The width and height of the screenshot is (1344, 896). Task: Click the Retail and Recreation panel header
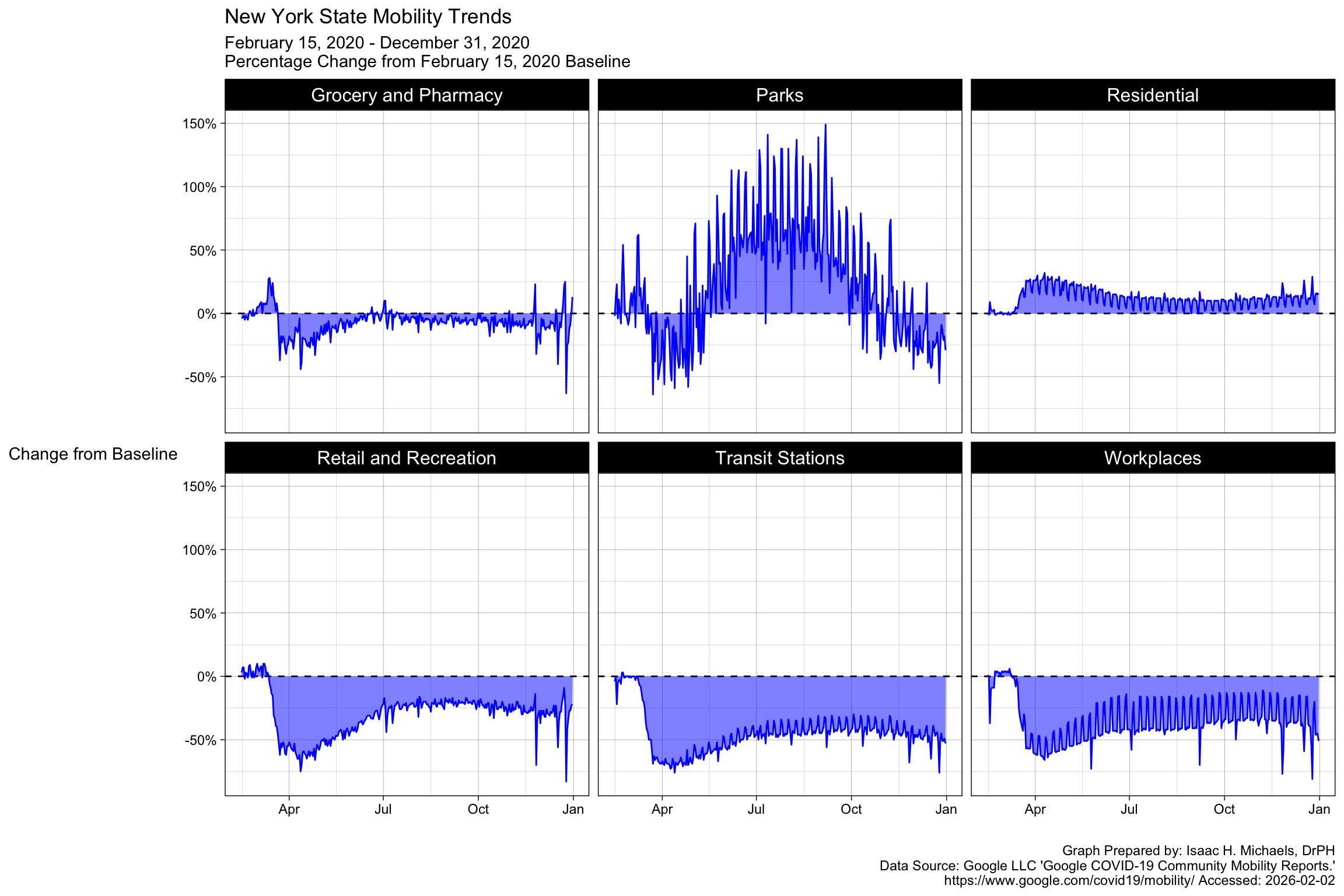coord(407,458)
